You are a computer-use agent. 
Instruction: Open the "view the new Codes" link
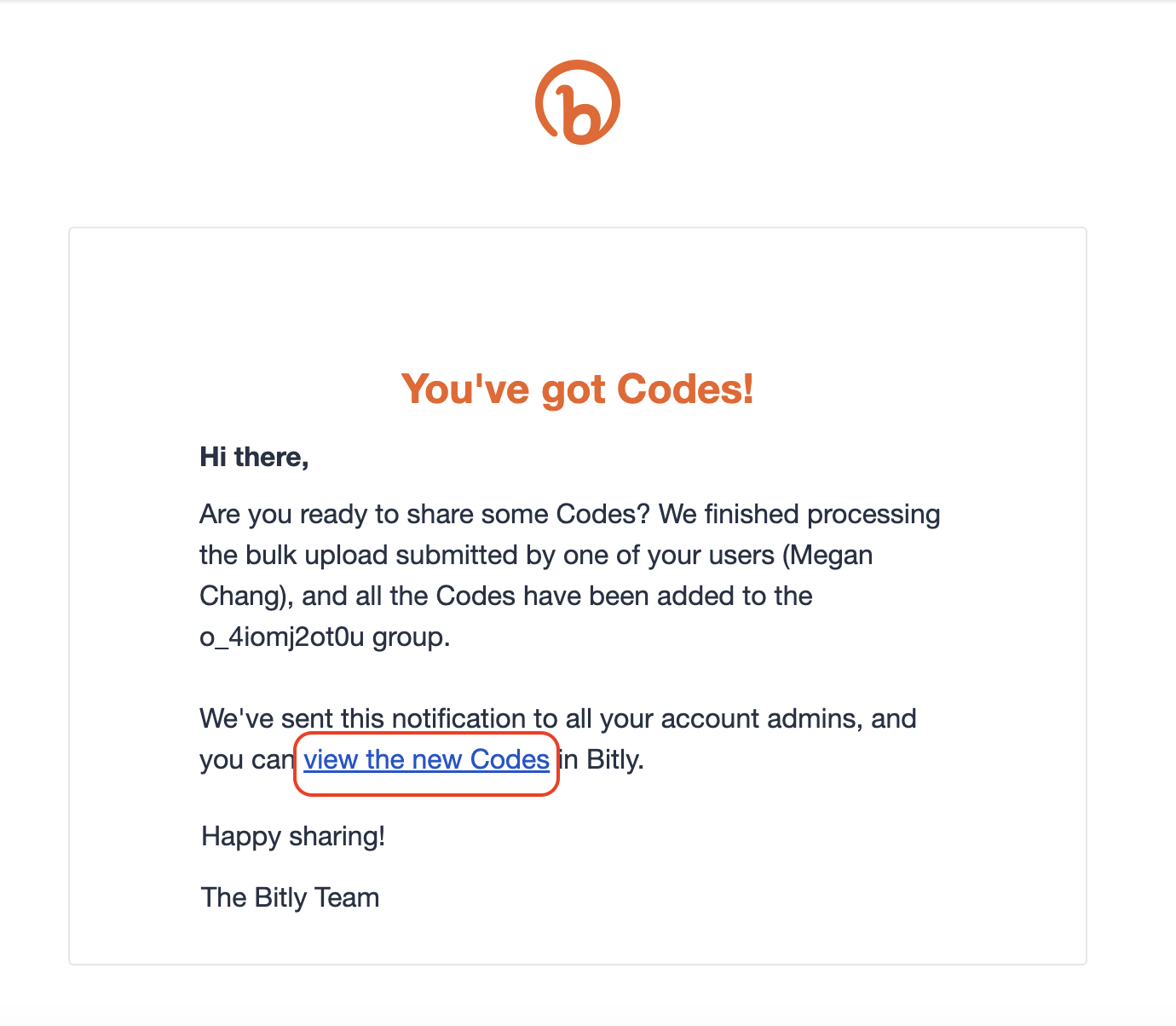tap(426, 759)
